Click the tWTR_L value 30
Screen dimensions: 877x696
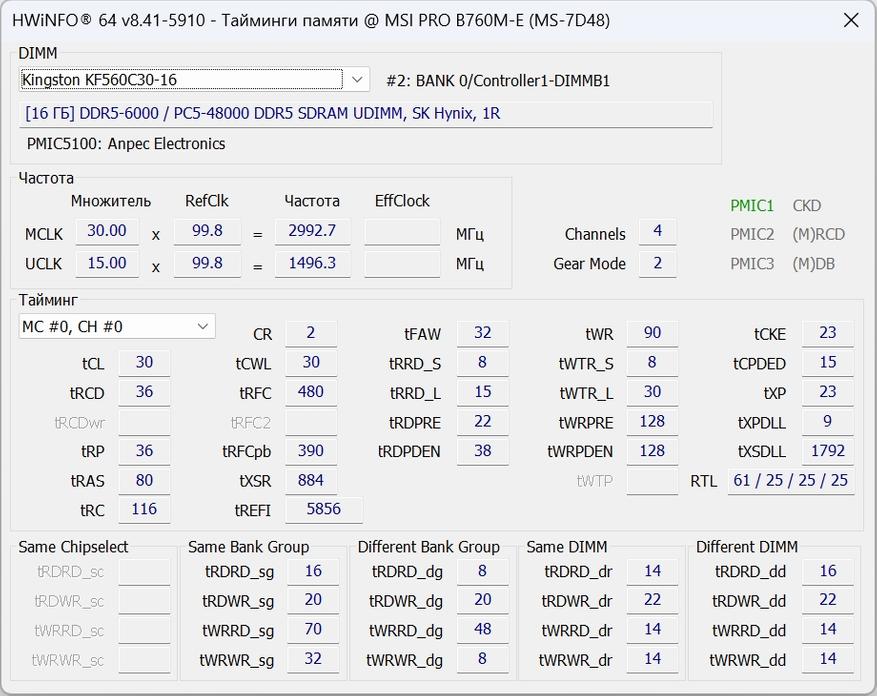tap(652, 392)
